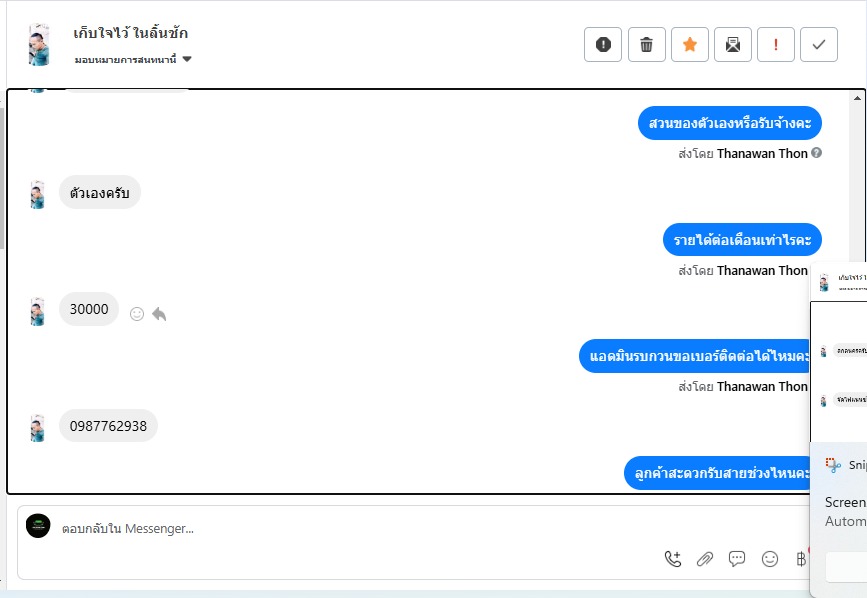The height and width of the screenshot is (598, 867).
Task: Mark conversation as unread with envelope icon
Action: (x=733, y=44)
